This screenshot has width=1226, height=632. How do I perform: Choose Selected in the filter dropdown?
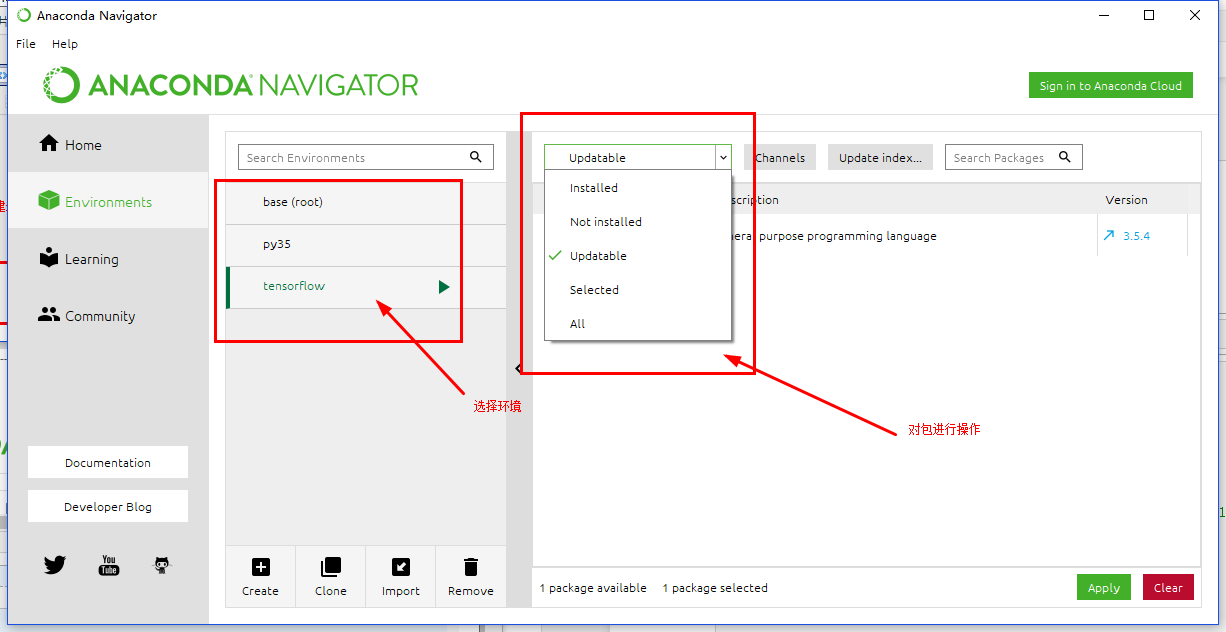click(x=638, y=290)
